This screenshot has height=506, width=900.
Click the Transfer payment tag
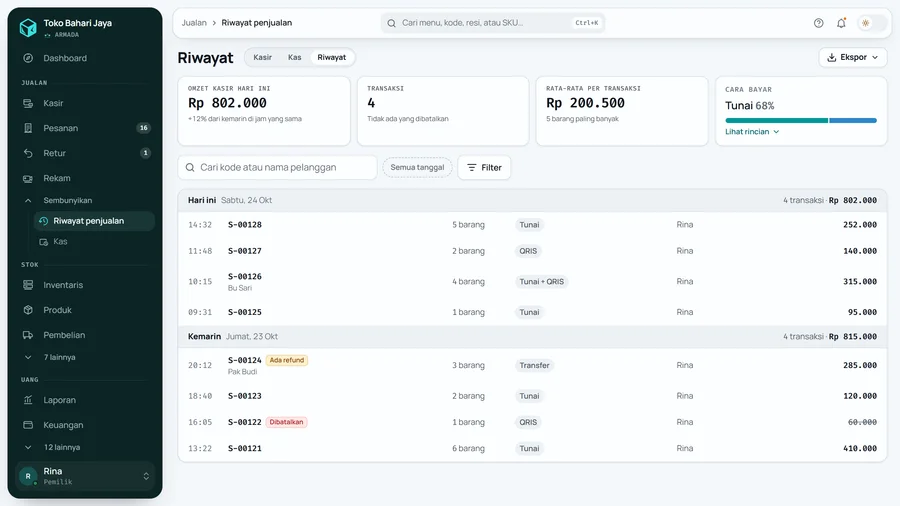point(534,365)
